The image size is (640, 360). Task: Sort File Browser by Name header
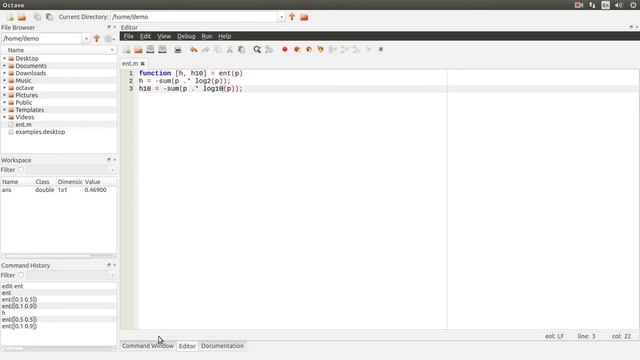pyautogui.click(x=59, y=50)
